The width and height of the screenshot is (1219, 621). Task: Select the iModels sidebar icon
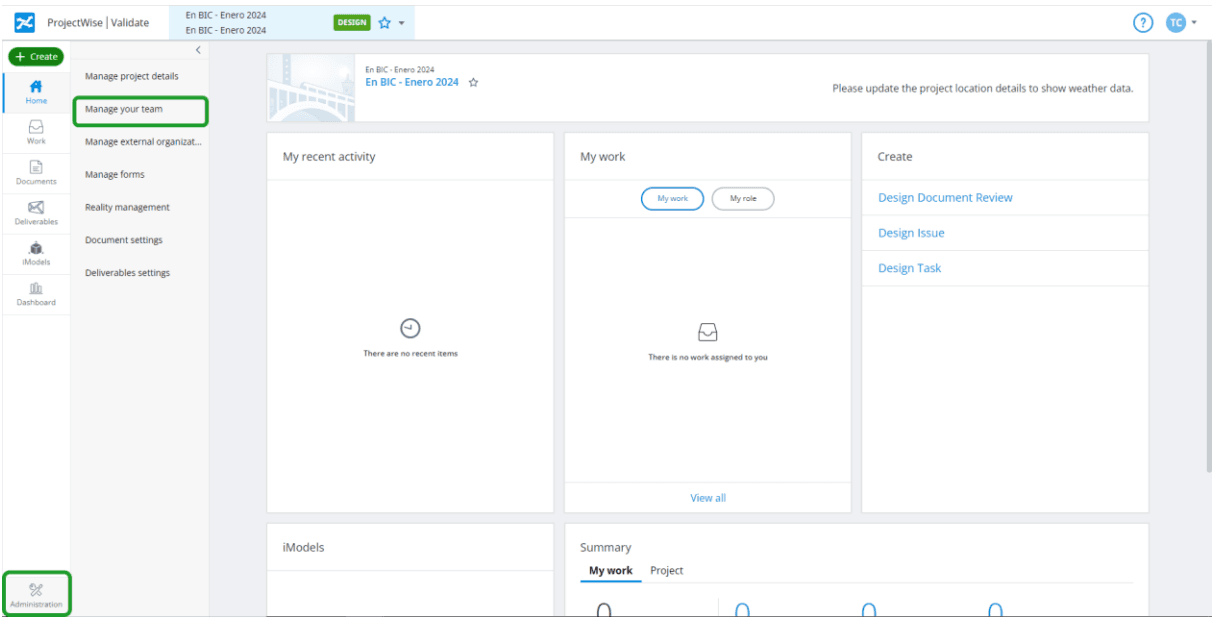(36, 252)
